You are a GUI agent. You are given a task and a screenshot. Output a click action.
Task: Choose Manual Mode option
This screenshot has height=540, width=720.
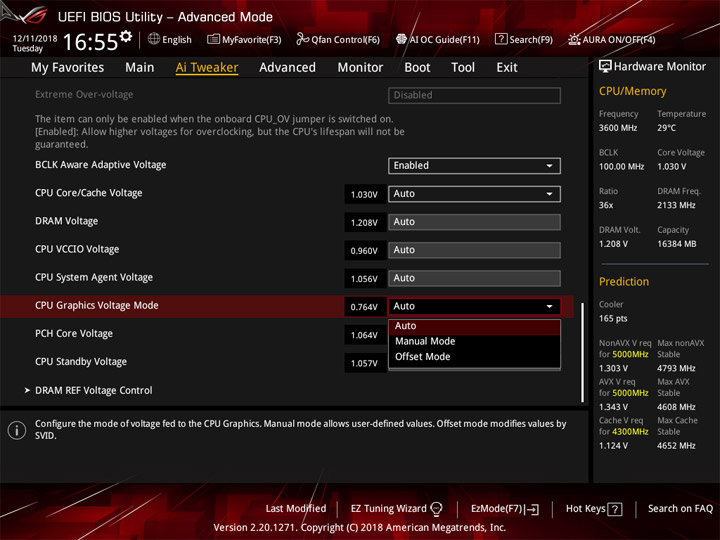[x=474, y=341]
